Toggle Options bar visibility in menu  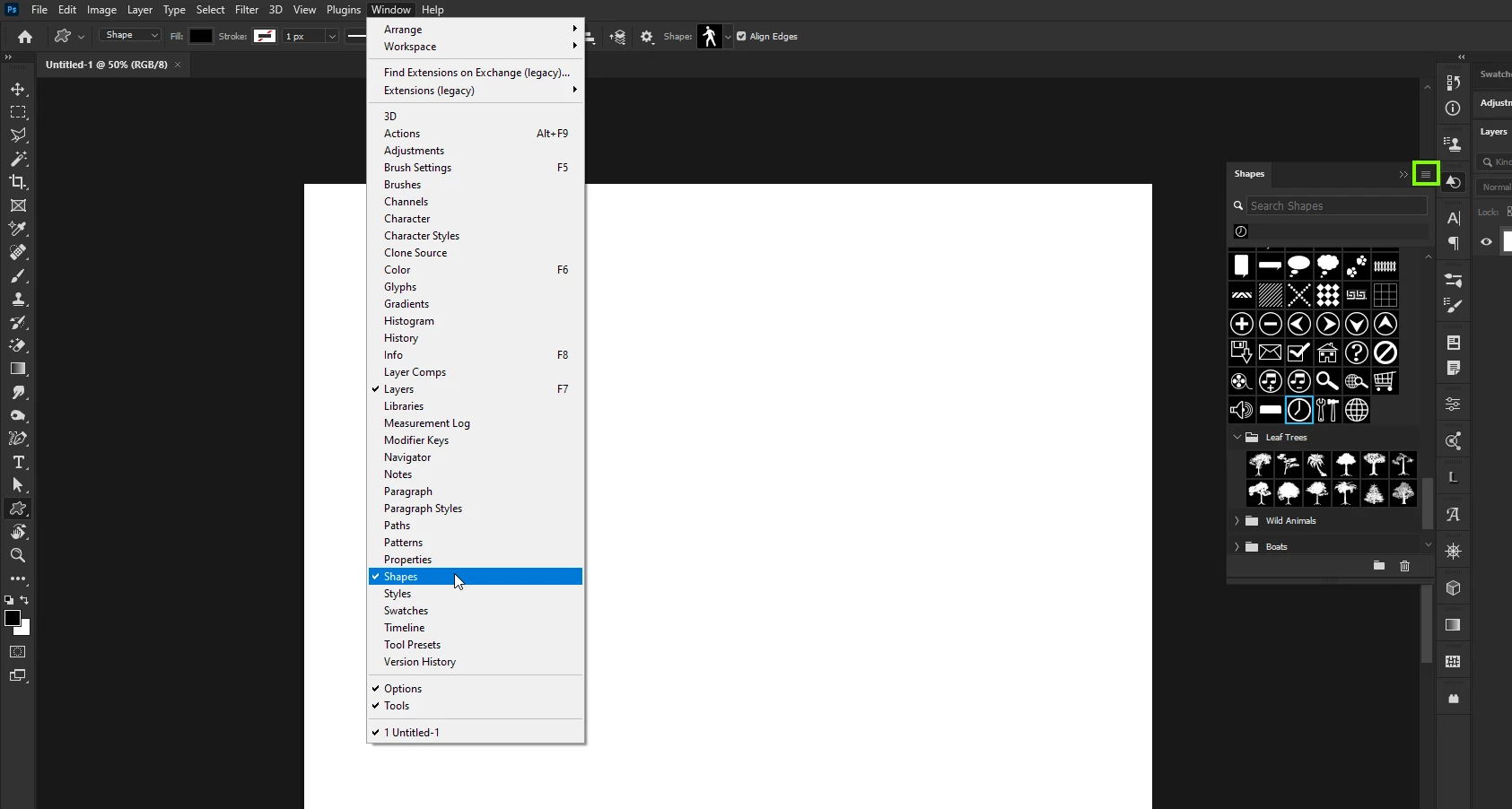tap(476, 689)
